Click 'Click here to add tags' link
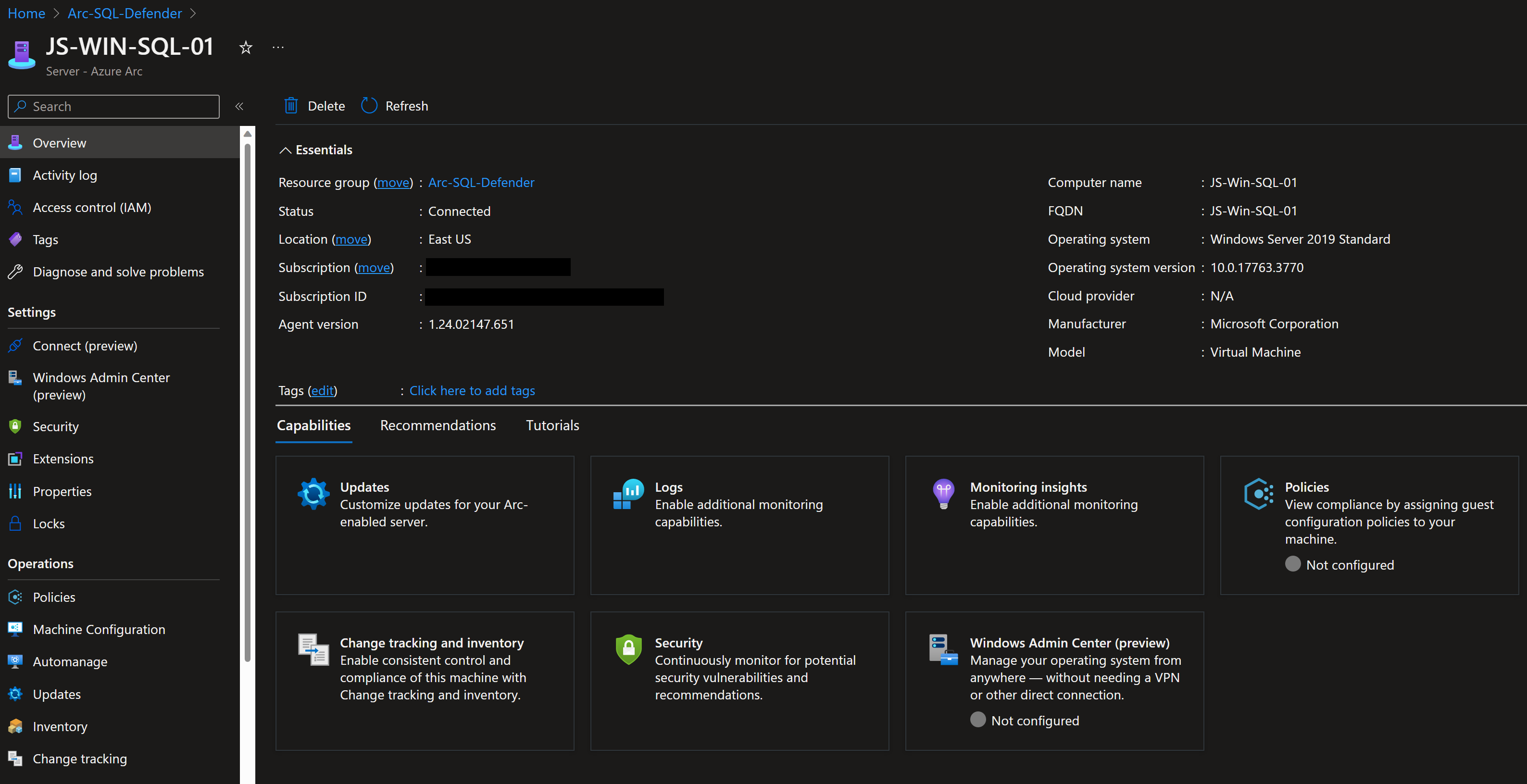1527x784 pixels. point(472,390)
